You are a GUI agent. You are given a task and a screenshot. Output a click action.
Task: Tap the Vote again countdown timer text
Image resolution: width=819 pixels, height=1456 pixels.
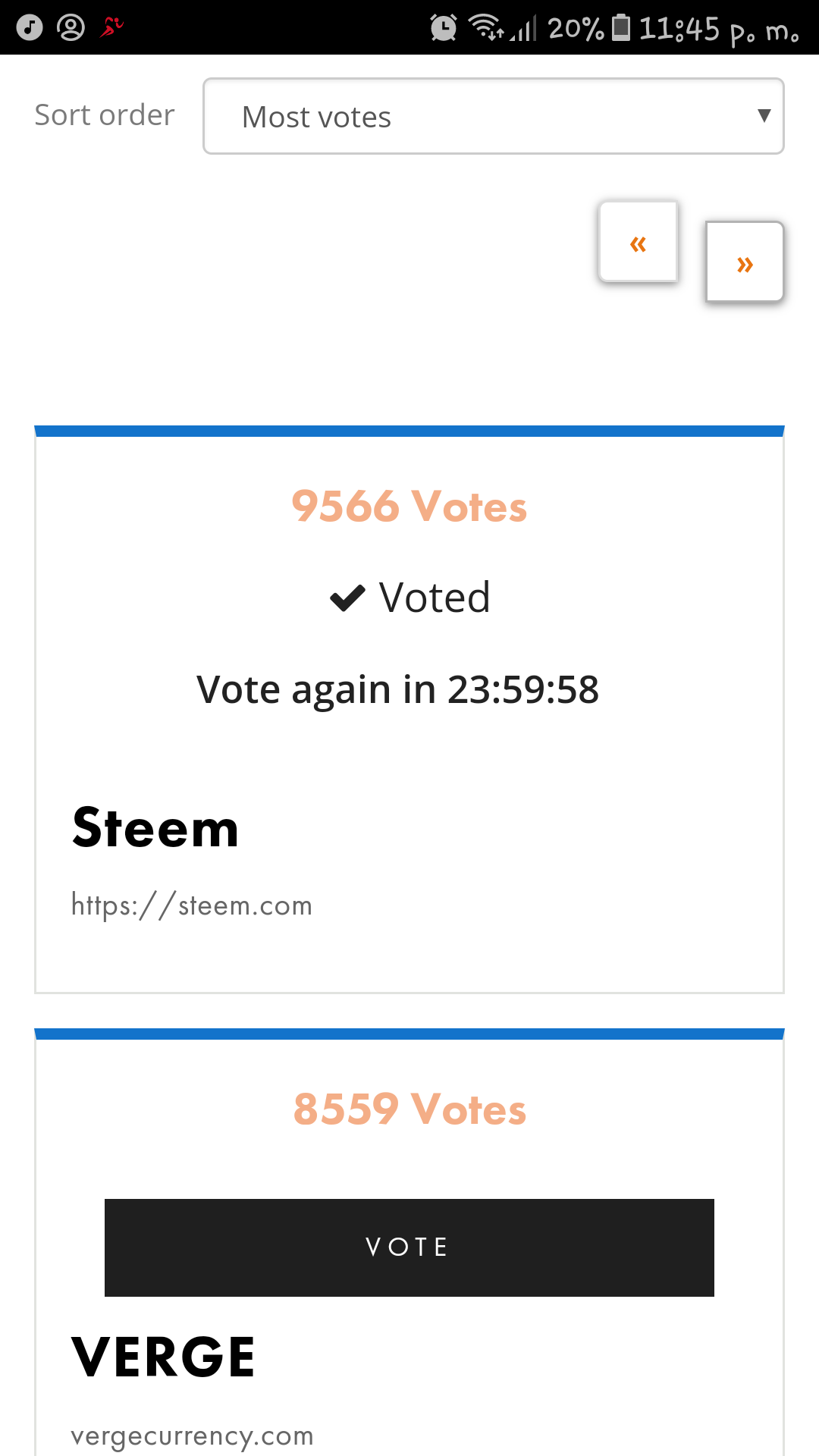398,689
